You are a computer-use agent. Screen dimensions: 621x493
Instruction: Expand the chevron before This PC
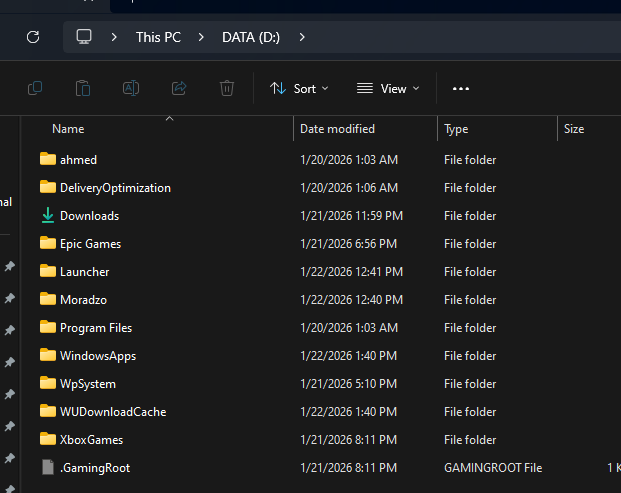click(x=115, y=37)
